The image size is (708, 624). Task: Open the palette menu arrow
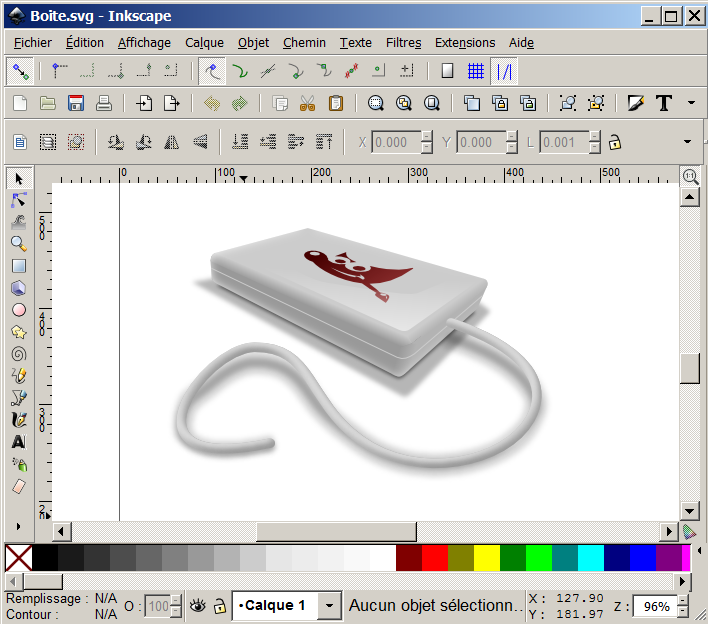[699, 550]
